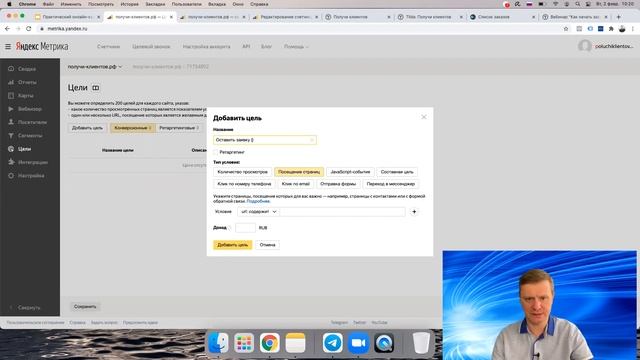The width and height of the screenshot is (640, 360).
Task: Open a new Chrome tab
Action: tap(618, 17)
